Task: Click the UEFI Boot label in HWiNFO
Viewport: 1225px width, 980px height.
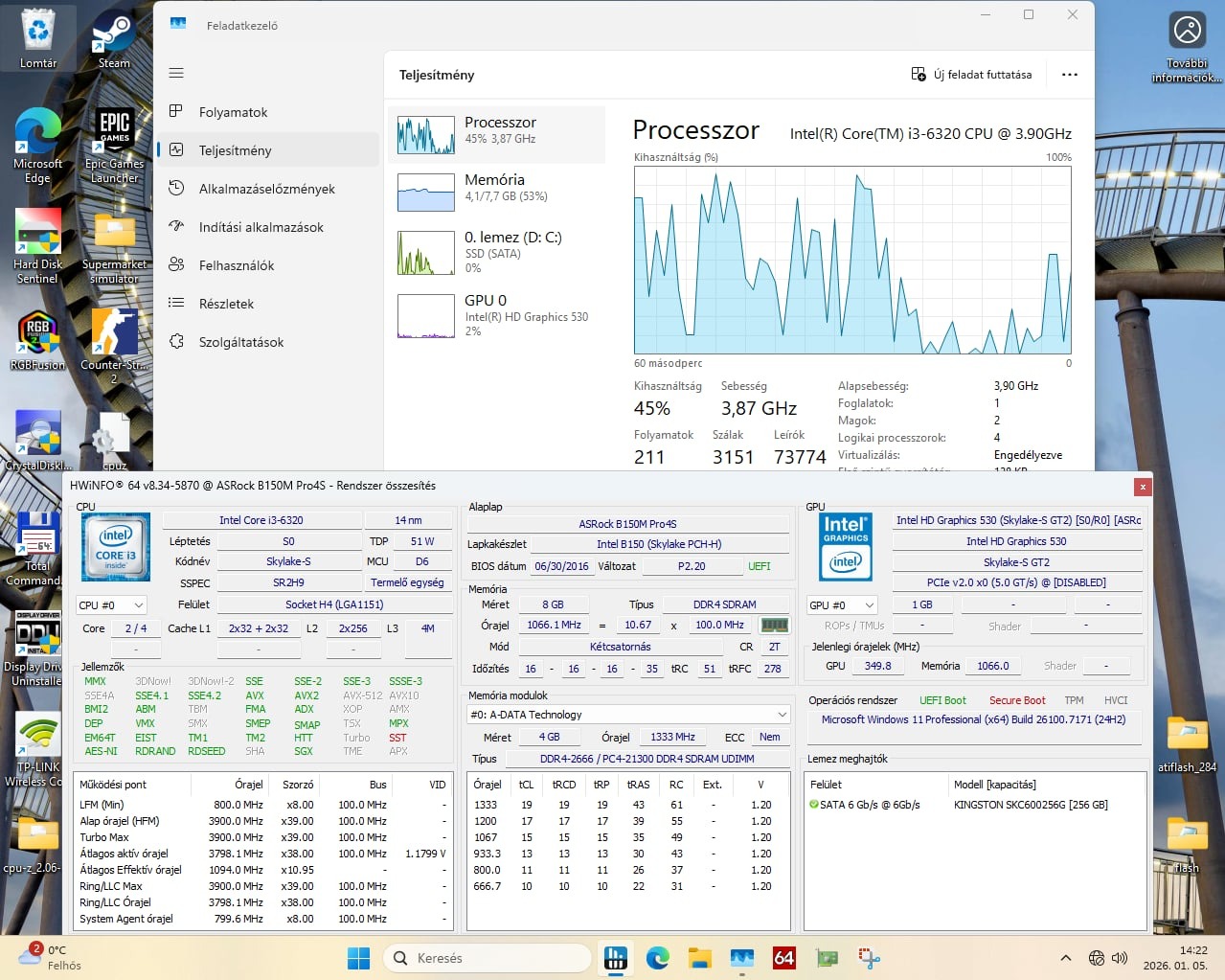Action: [942, 700]
